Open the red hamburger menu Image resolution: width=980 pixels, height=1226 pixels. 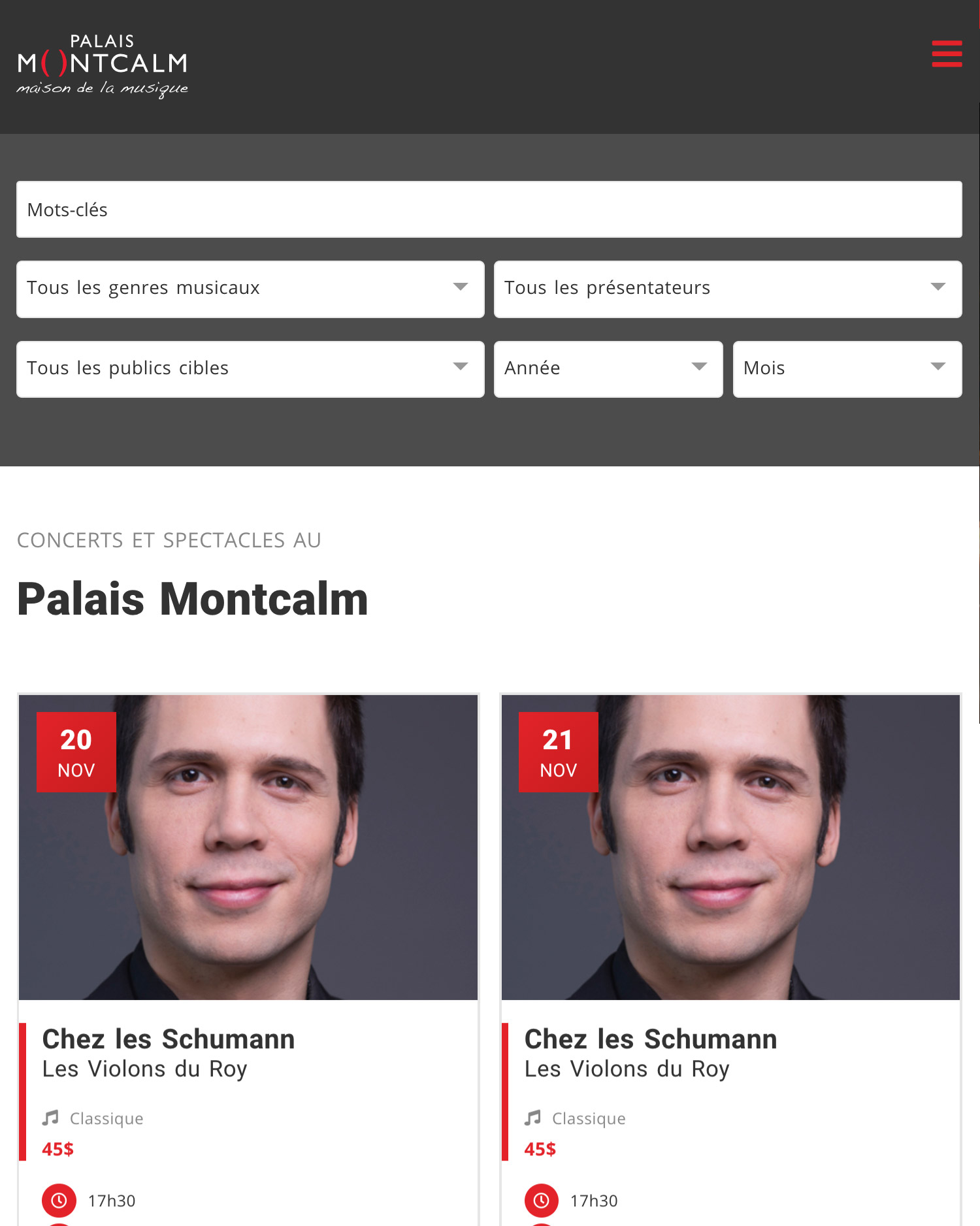pos(947,54)
